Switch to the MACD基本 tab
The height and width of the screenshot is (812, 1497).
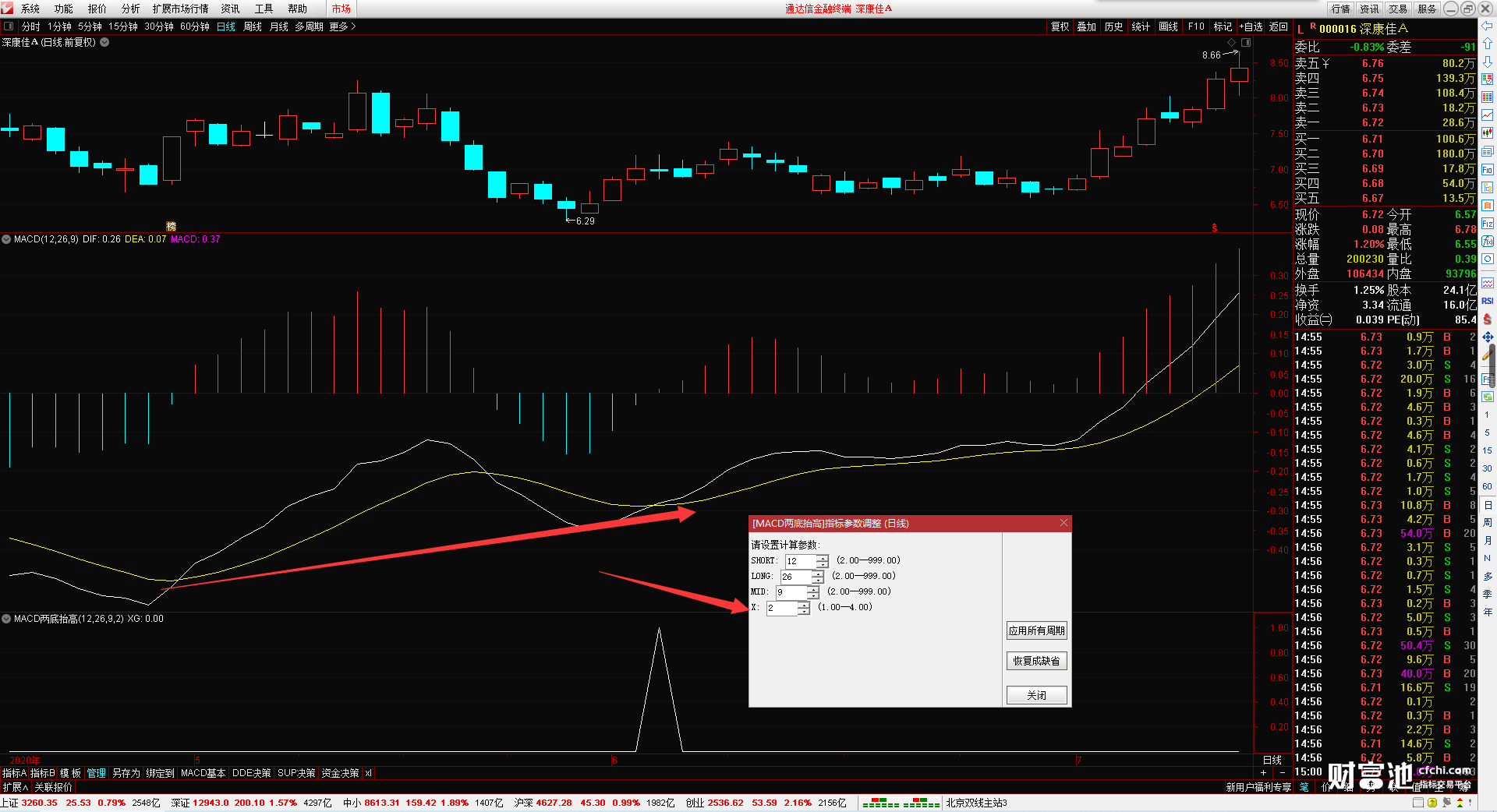click(x=203, y=773)
